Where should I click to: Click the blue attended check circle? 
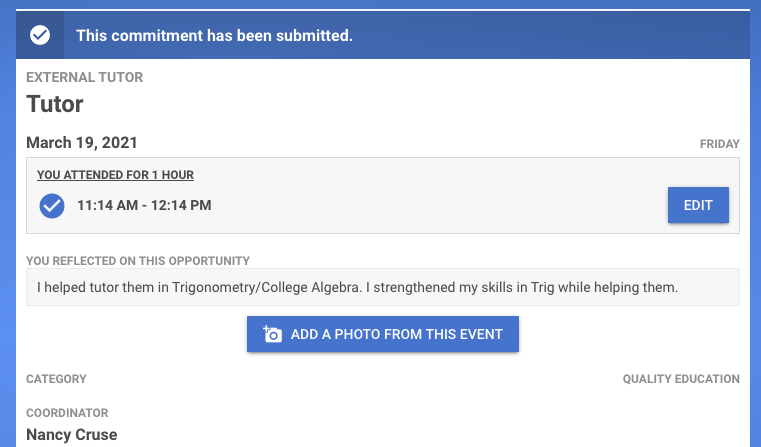[x=51, y=206]
